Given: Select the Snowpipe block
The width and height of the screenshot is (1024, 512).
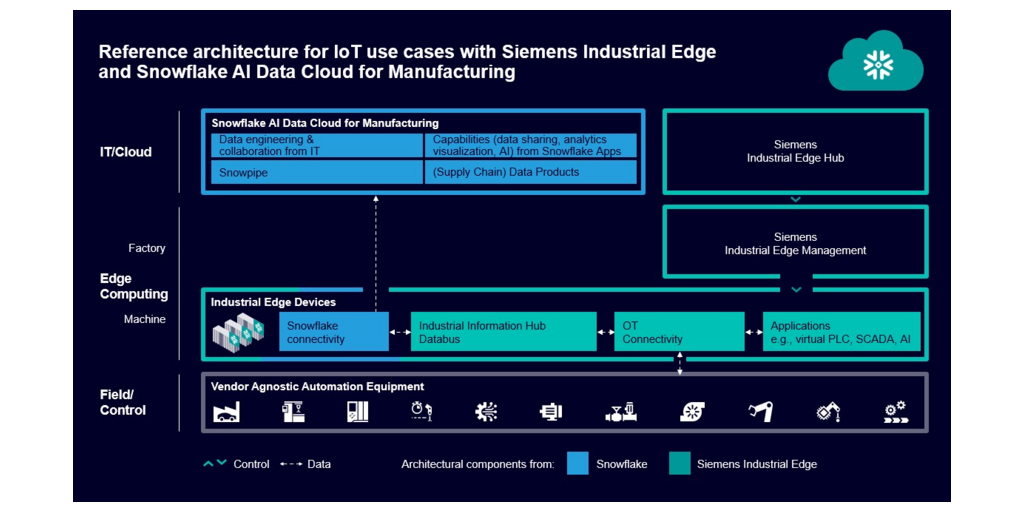Looking at the screenshot, I should 317,172.
